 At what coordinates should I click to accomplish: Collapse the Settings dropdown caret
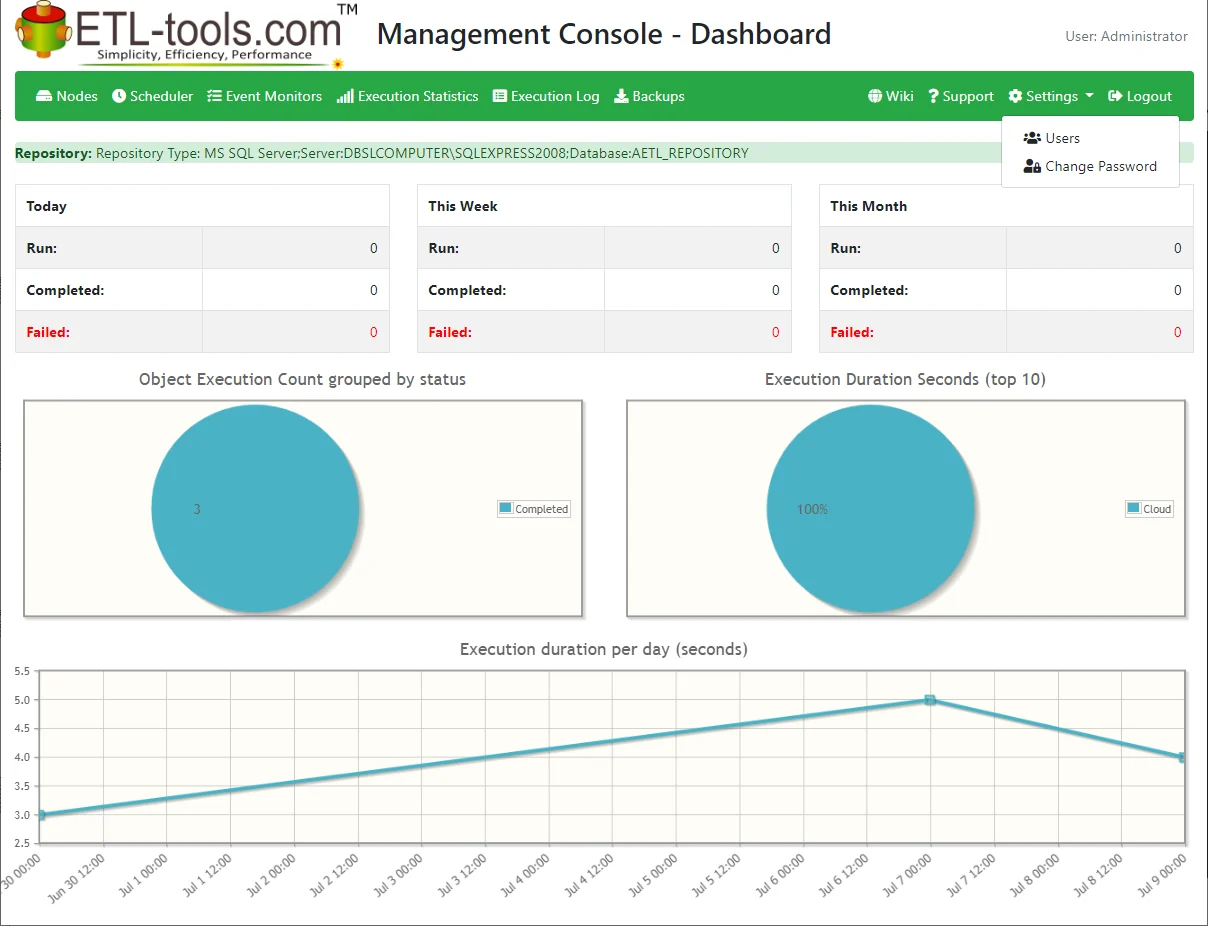pos(1088,96)
